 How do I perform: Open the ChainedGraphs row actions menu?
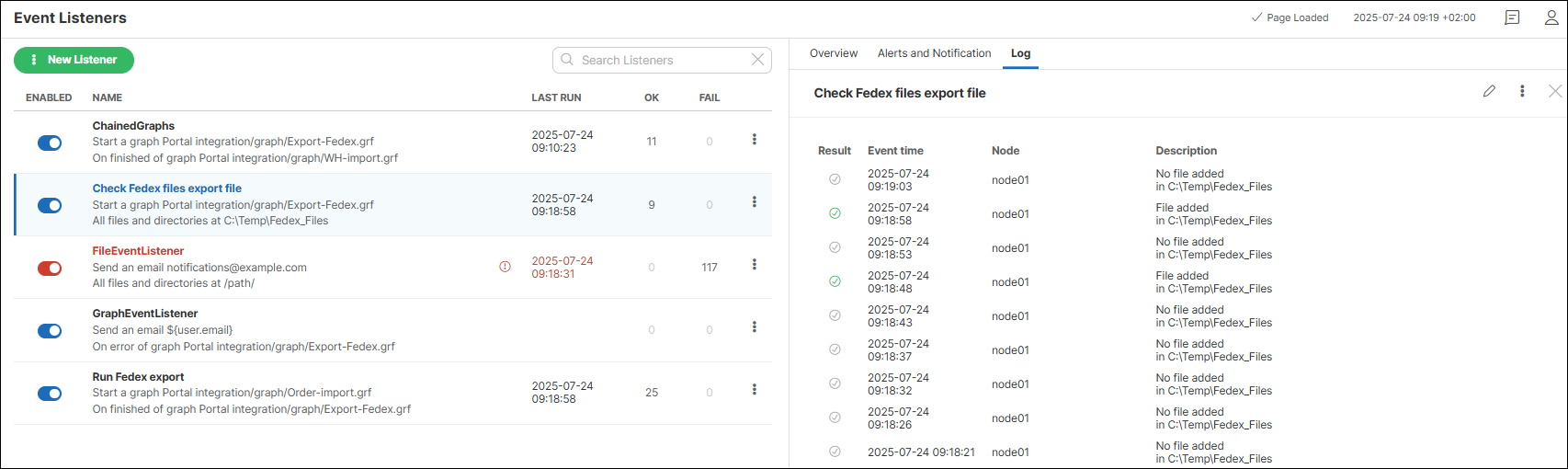[x=754, y=139]
